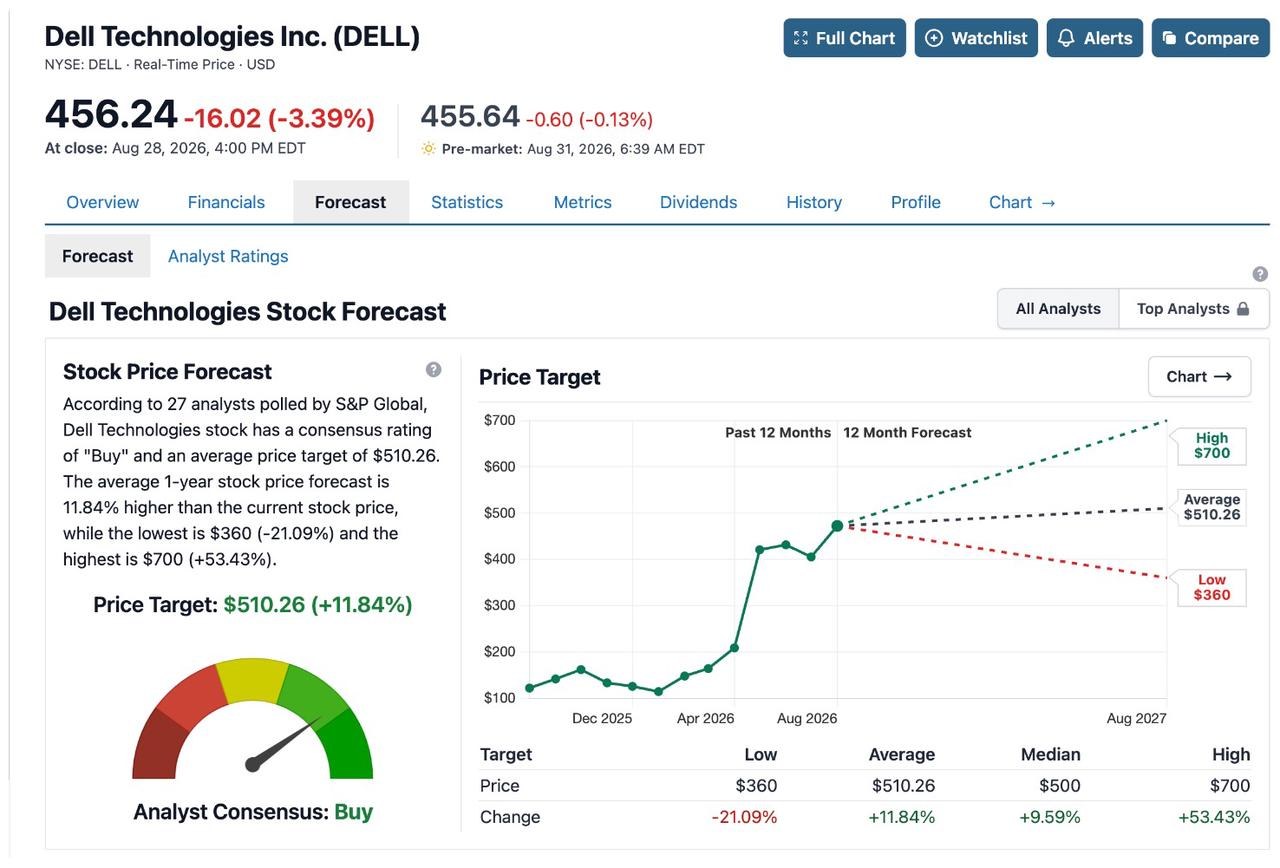Click the plus icon in Watchlist
The width and height of the screenshot is (1280, 868).
[x=934, y=38]
